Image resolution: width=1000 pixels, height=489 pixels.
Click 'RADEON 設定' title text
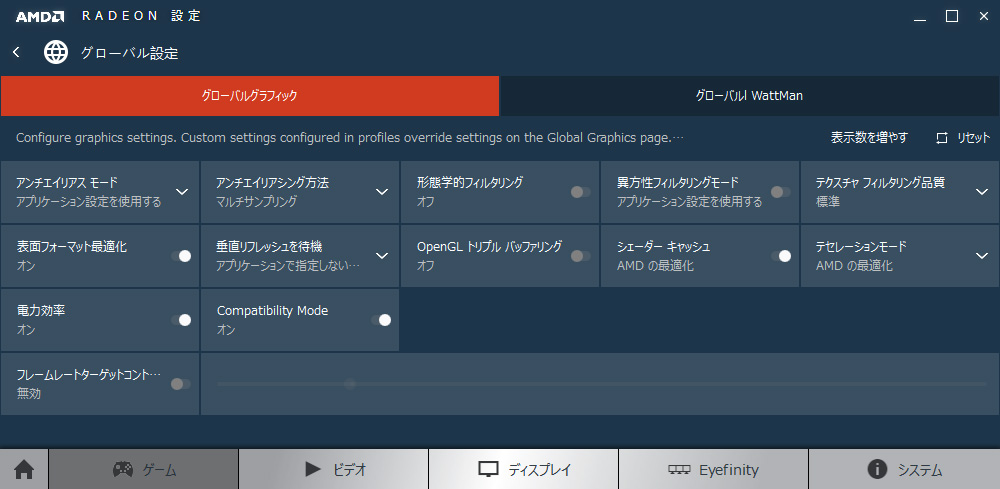click(x=142, y=17)
